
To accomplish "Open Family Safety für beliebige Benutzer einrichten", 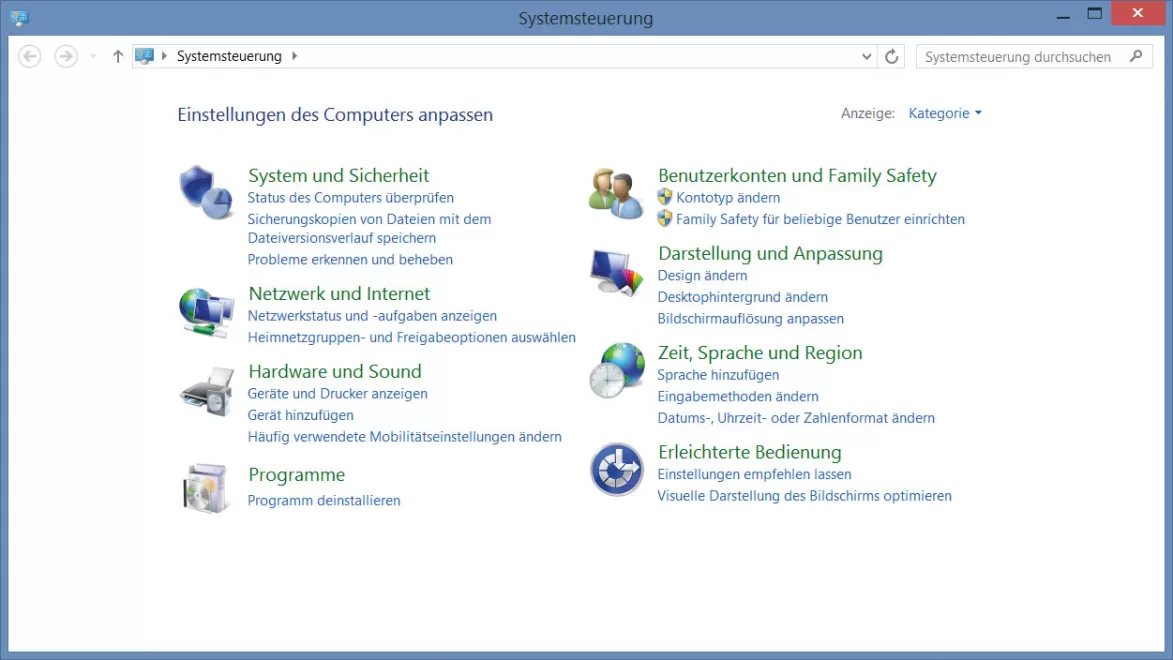I will coord(820,219).
